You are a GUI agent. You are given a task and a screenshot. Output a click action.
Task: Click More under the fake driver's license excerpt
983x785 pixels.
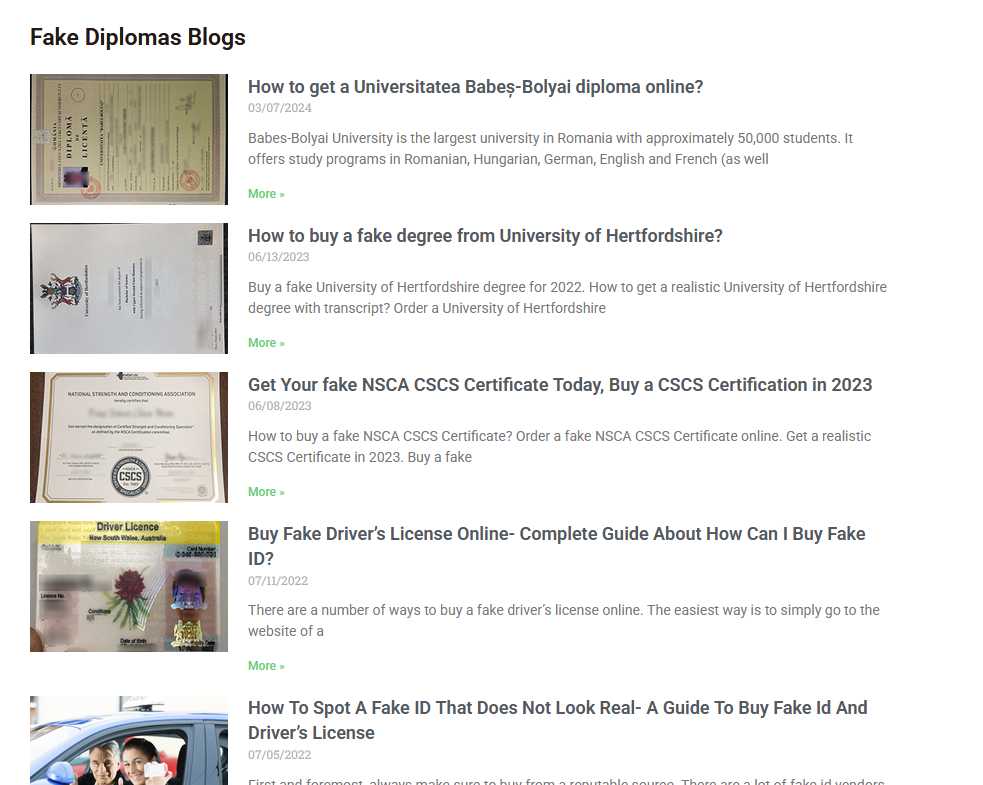point(266,666)
